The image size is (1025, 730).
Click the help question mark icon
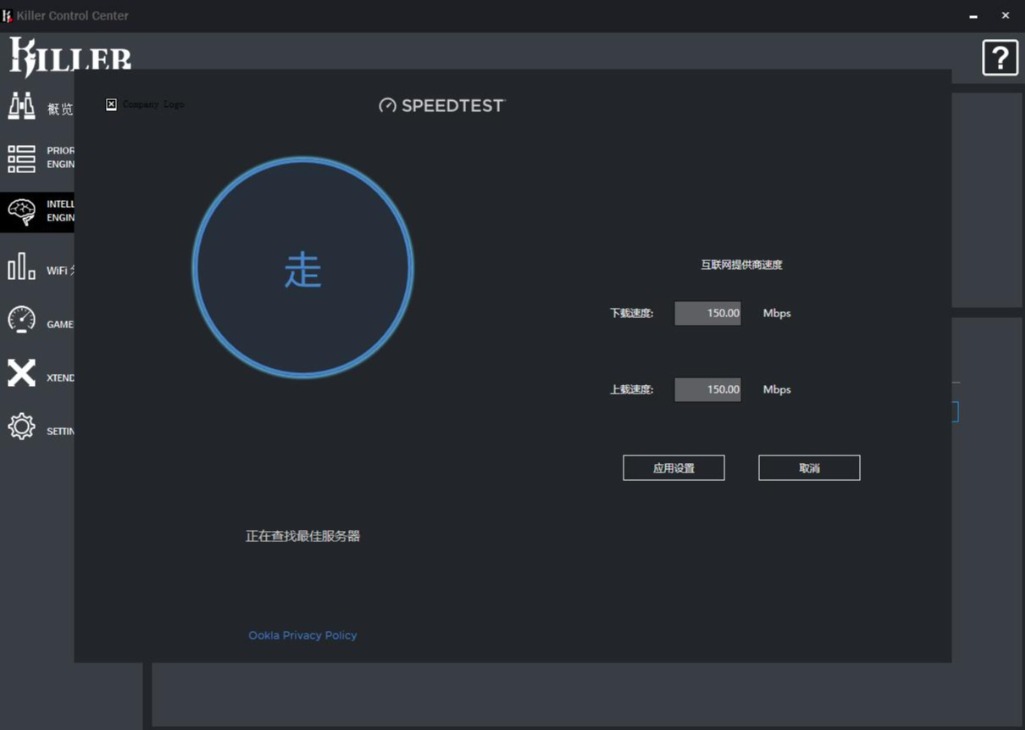click(1000, 58)
